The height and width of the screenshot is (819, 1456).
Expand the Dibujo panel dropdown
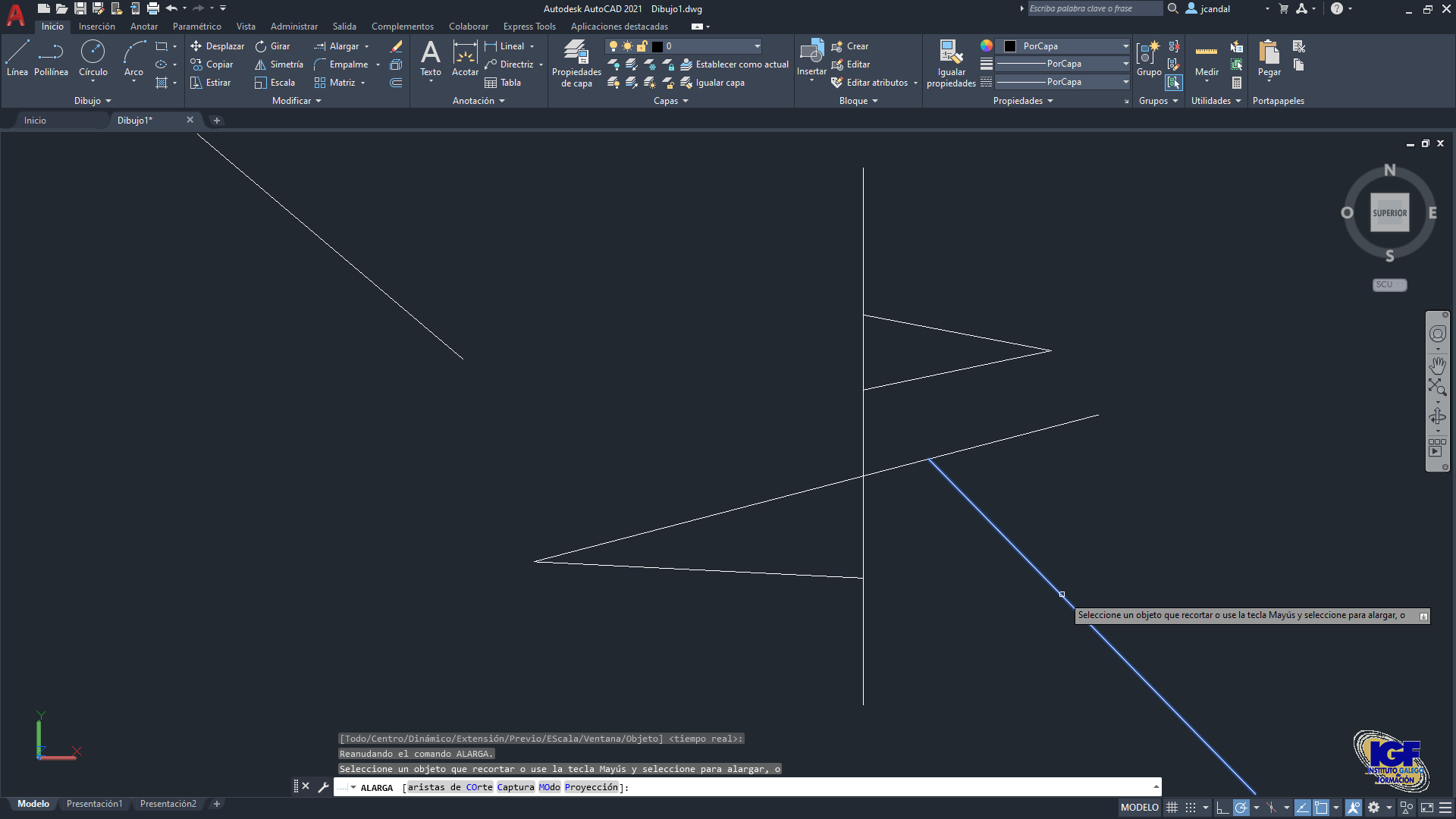coord(93,101)
